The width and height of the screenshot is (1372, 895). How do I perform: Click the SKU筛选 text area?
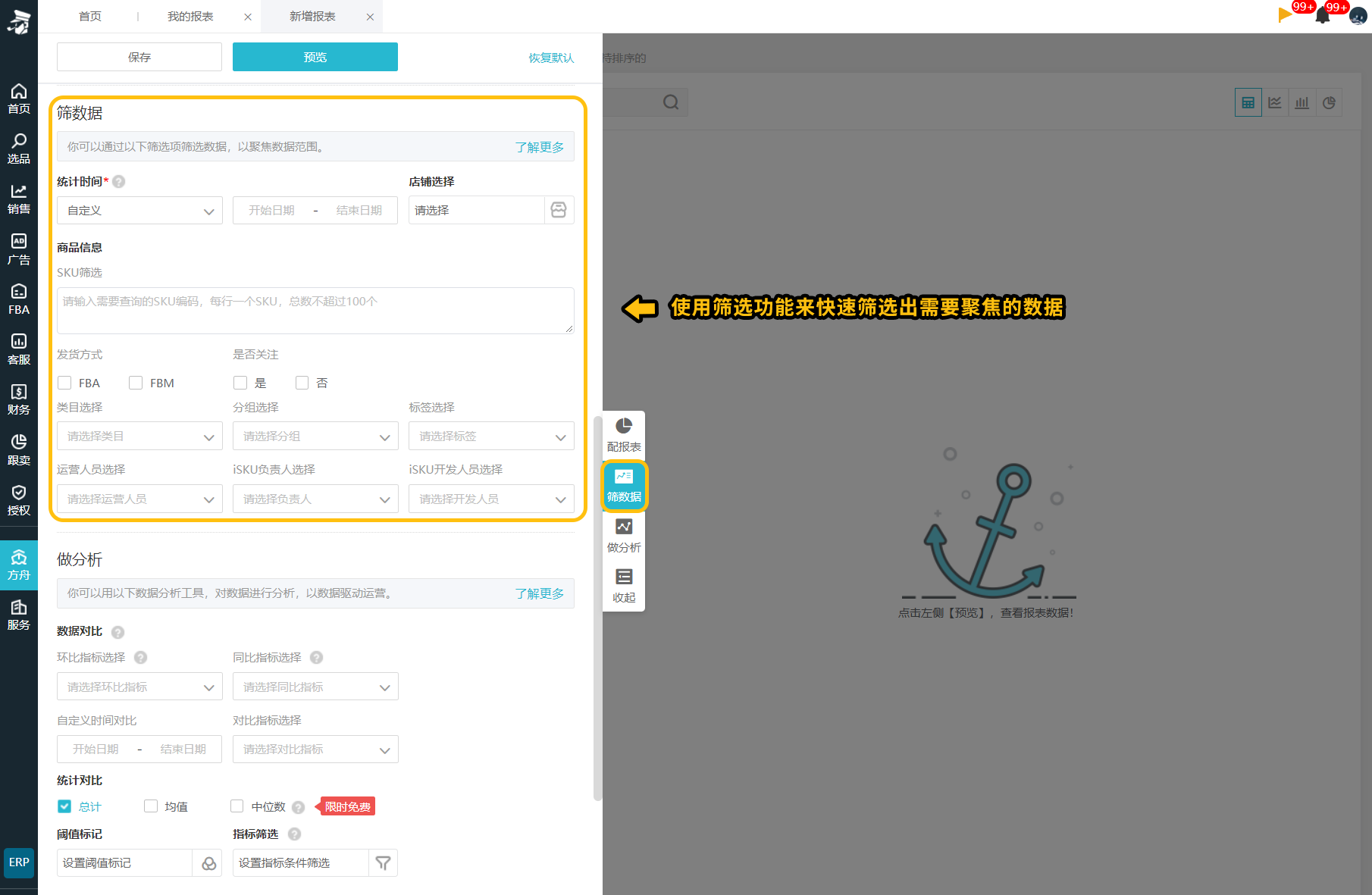(x=315, y=311)
